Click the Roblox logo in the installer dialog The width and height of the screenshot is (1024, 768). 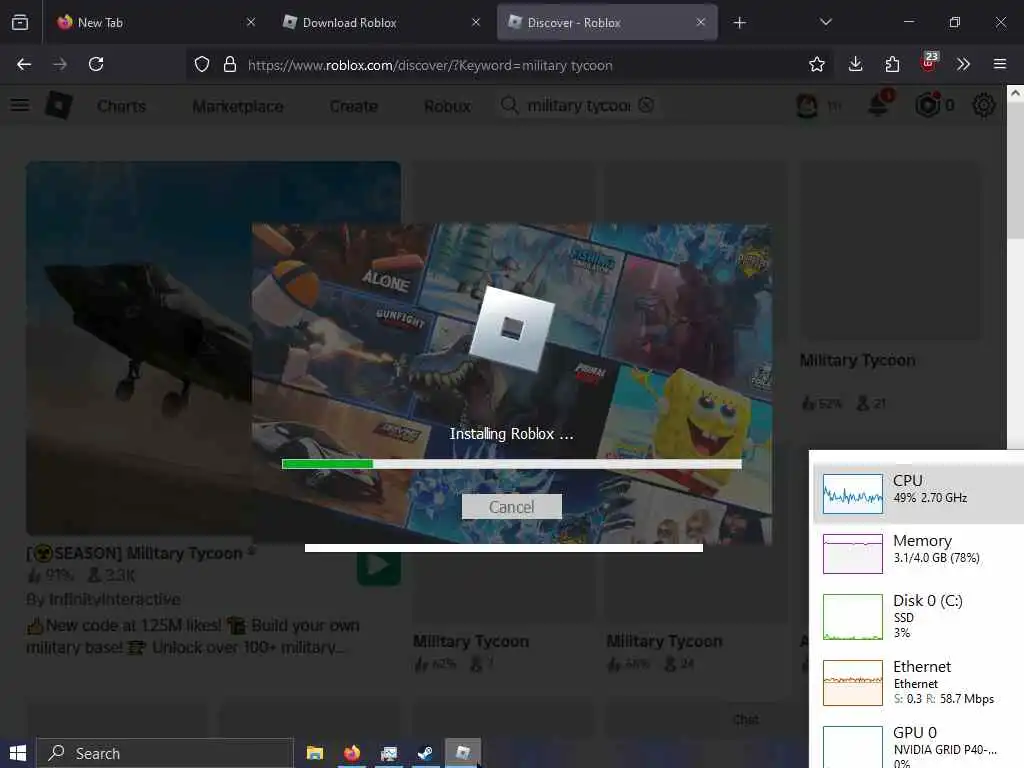511,328
